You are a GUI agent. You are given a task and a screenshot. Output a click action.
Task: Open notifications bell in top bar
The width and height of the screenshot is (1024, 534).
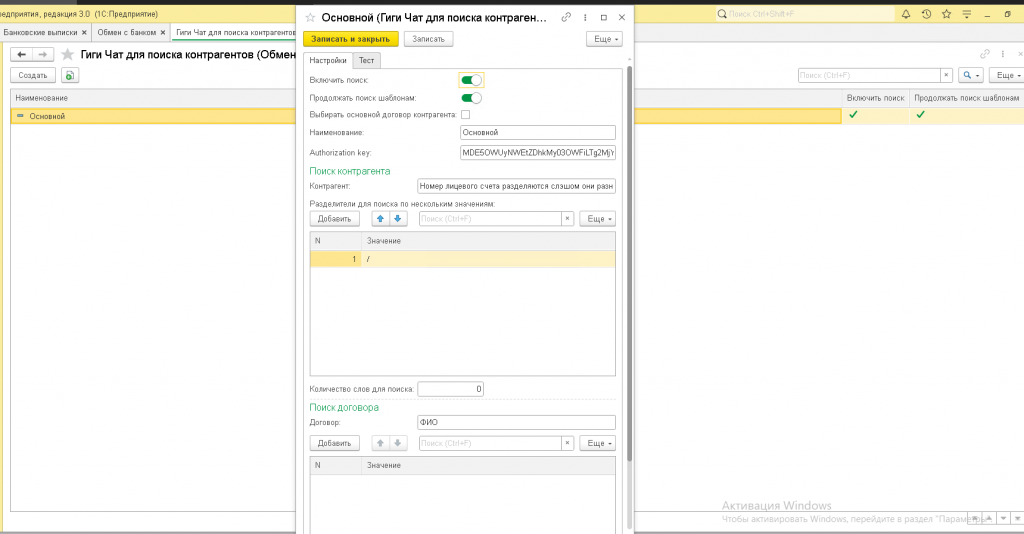[x=906, y=15]
